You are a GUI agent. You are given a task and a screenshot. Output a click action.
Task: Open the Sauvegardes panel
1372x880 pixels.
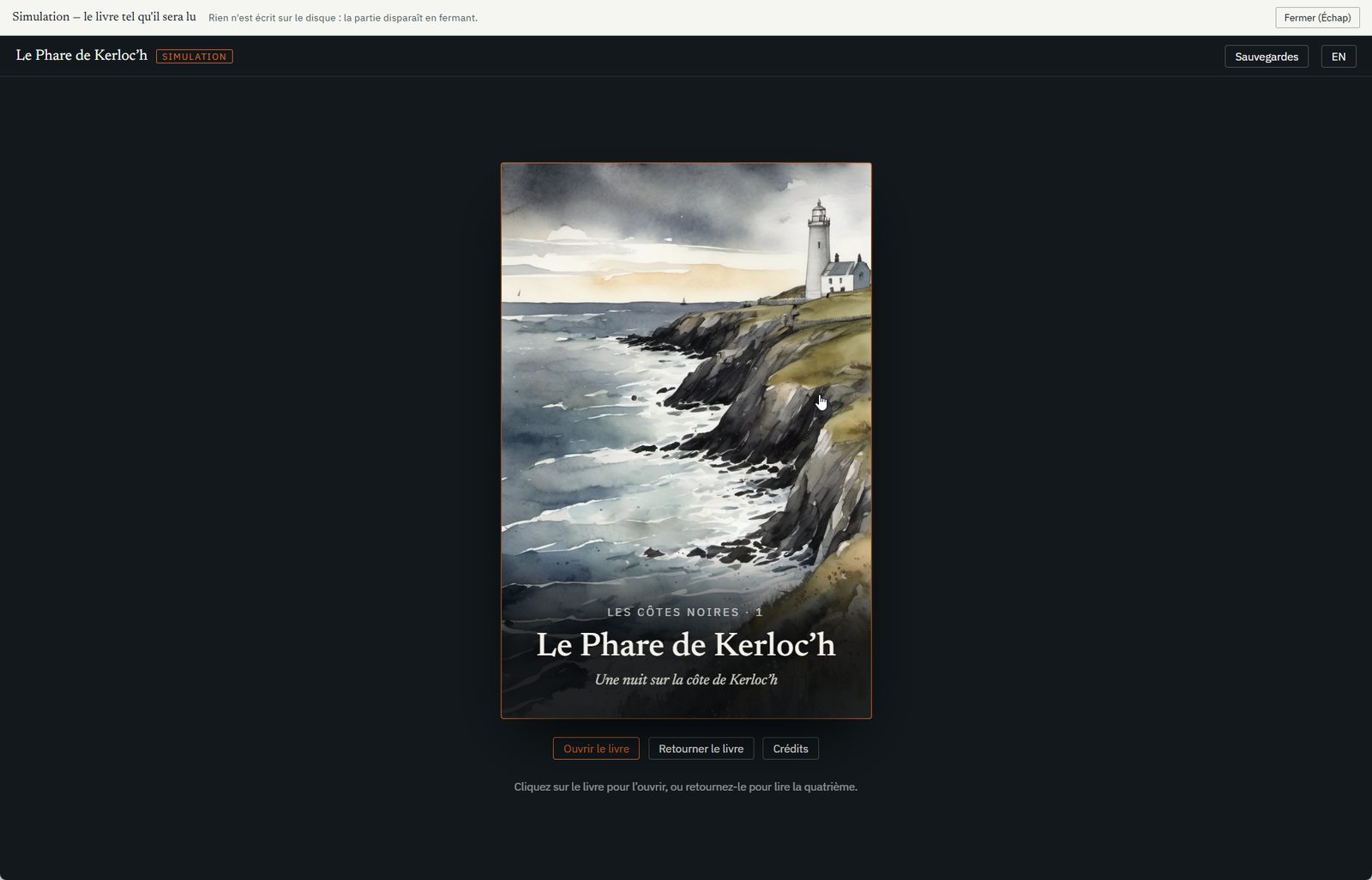(x=1267, y=57)
